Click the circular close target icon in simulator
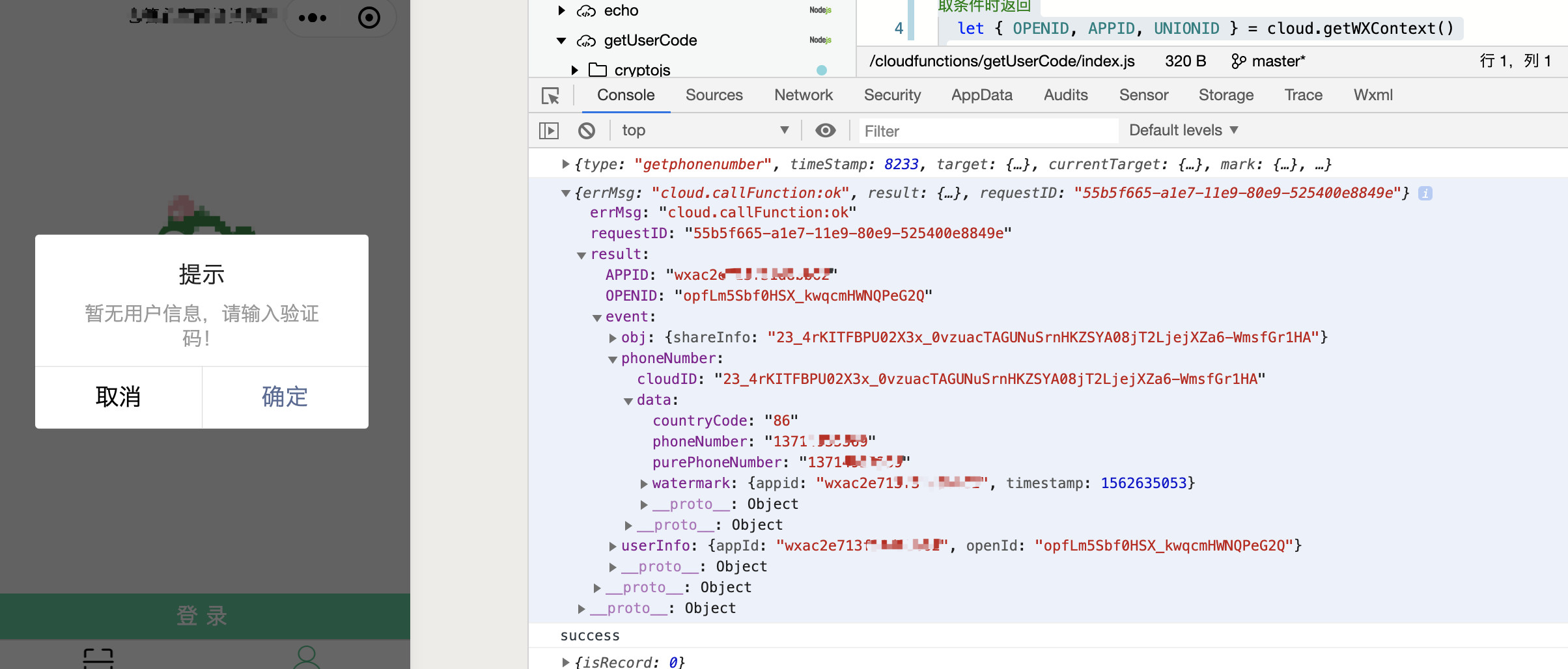The width and height of the screenshot is (1568, 669). click(369, 18)
